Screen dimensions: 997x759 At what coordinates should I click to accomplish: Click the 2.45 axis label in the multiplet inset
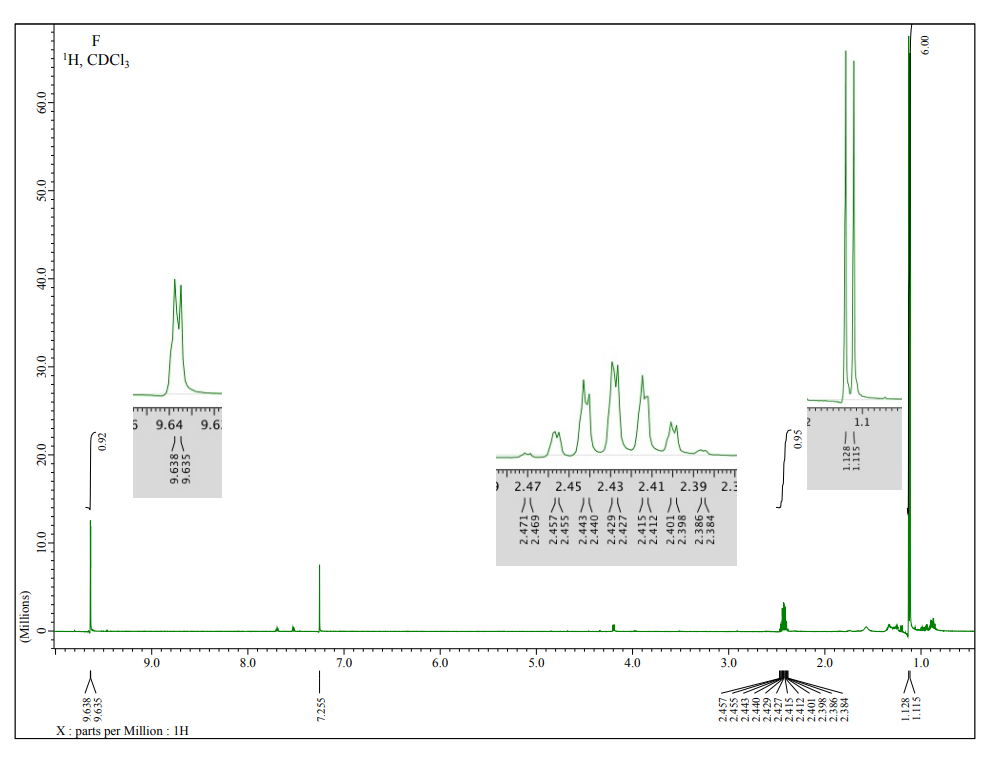pyautogui.click(x=568, y=486)
